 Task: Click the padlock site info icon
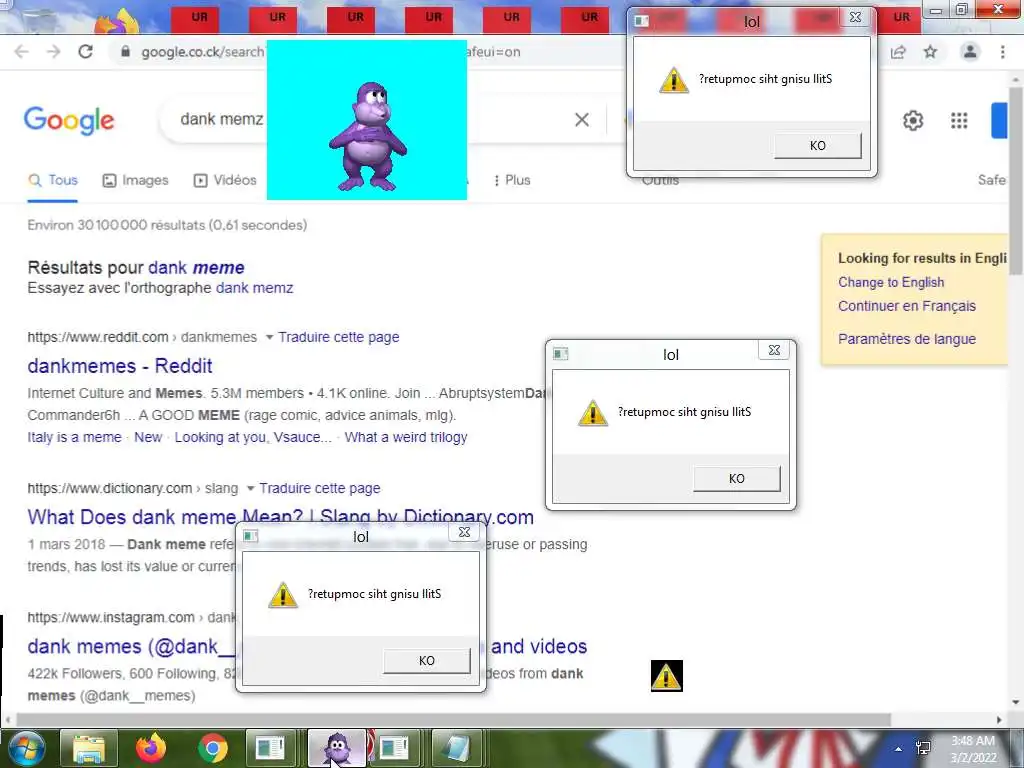pos(125,52)
